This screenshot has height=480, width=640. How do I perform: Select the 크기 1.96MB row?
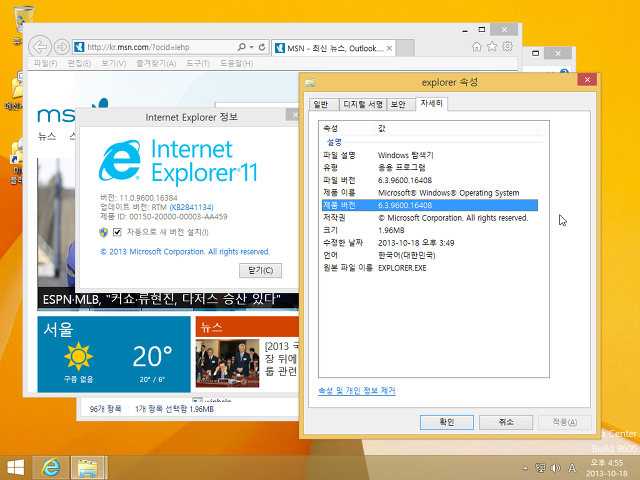[430, 230]
